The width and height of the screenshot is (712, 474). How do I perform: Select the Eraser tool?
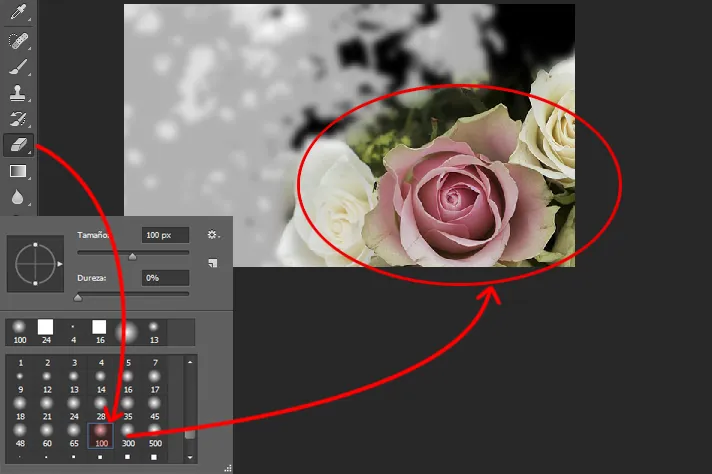[18, 145]
